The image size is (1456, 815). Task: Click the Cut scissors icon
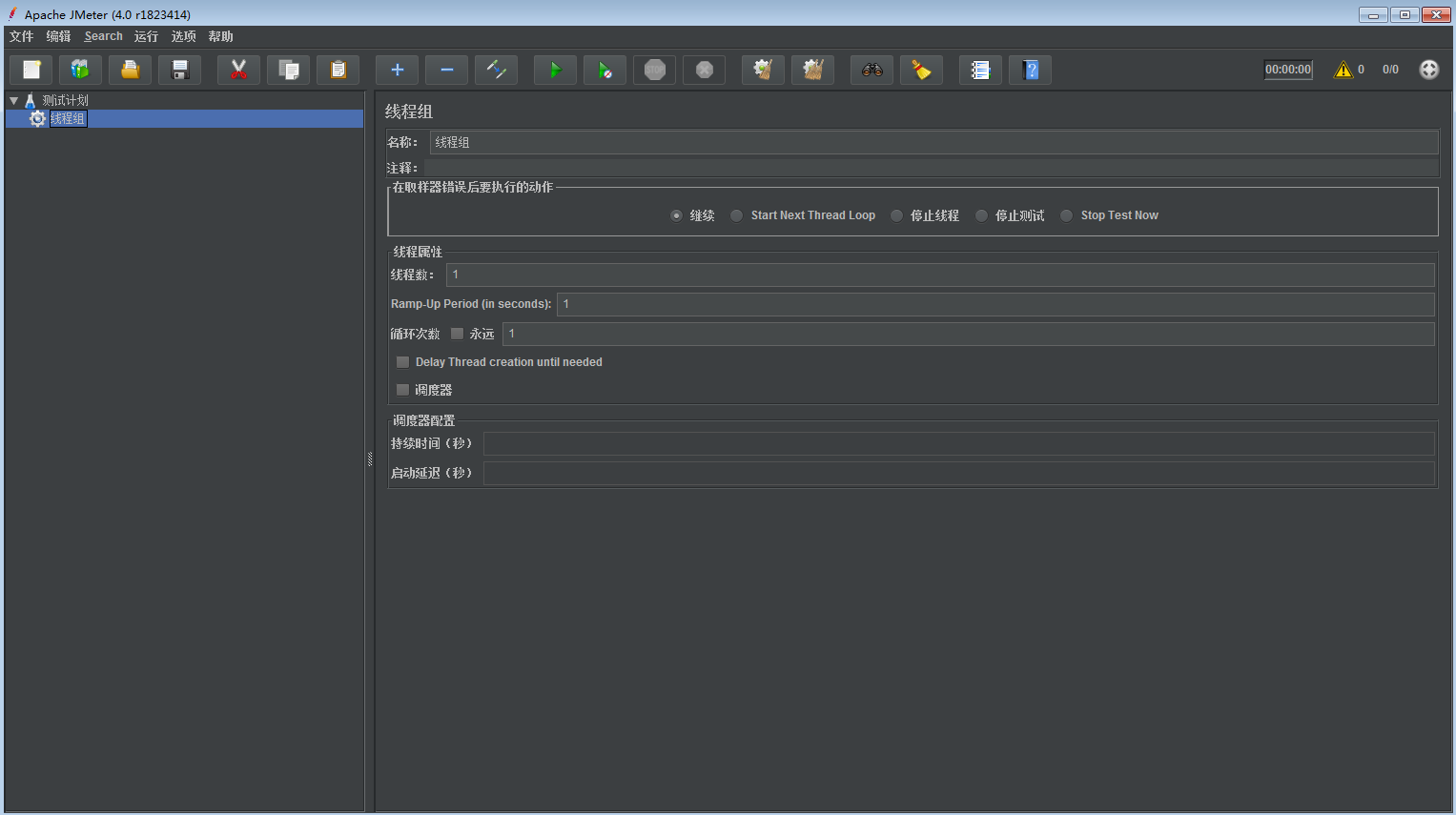(239, 70)
